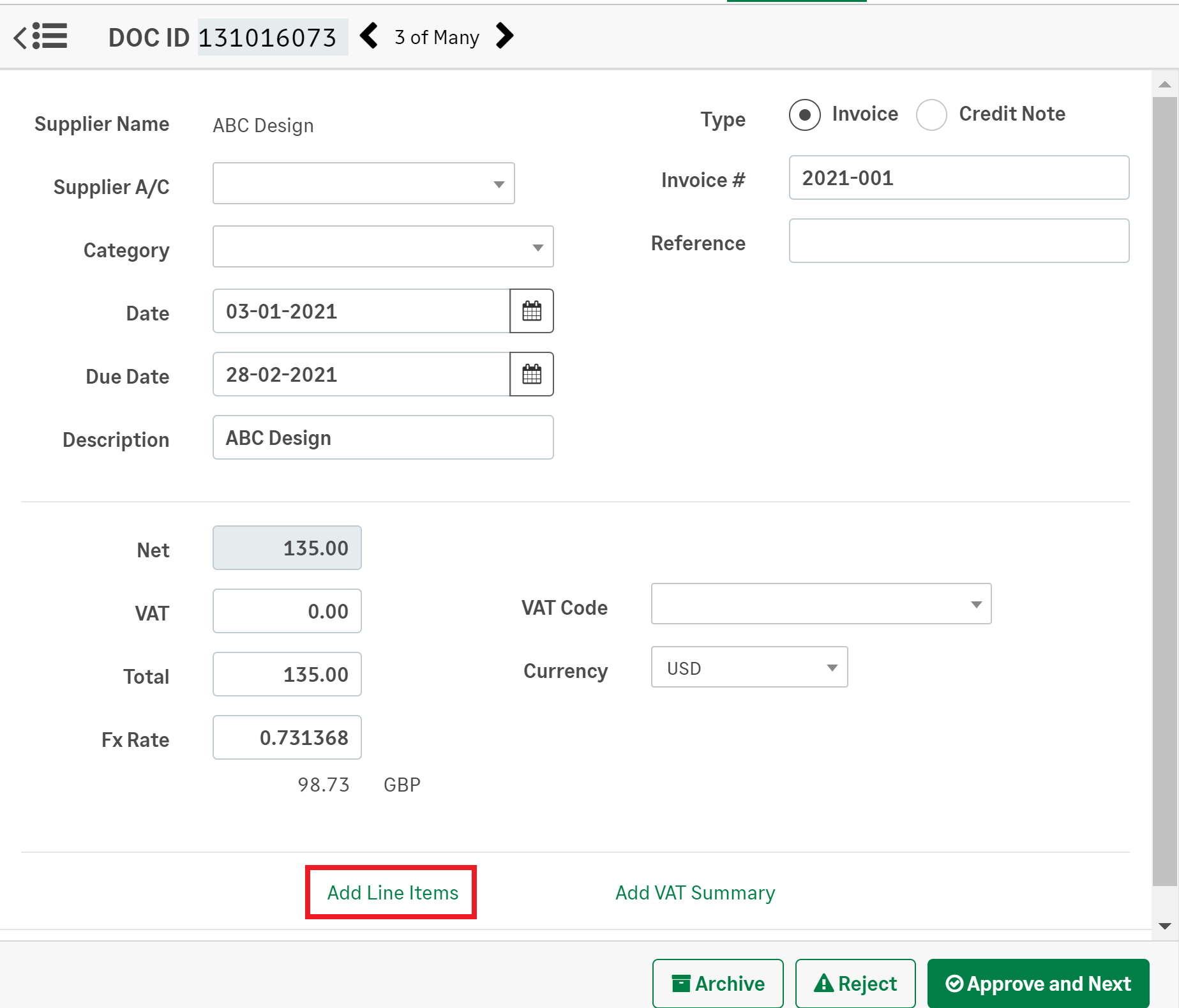Click the VAT amount field
Viewport: 1179px width, 1008px height.
pos(287,611)
